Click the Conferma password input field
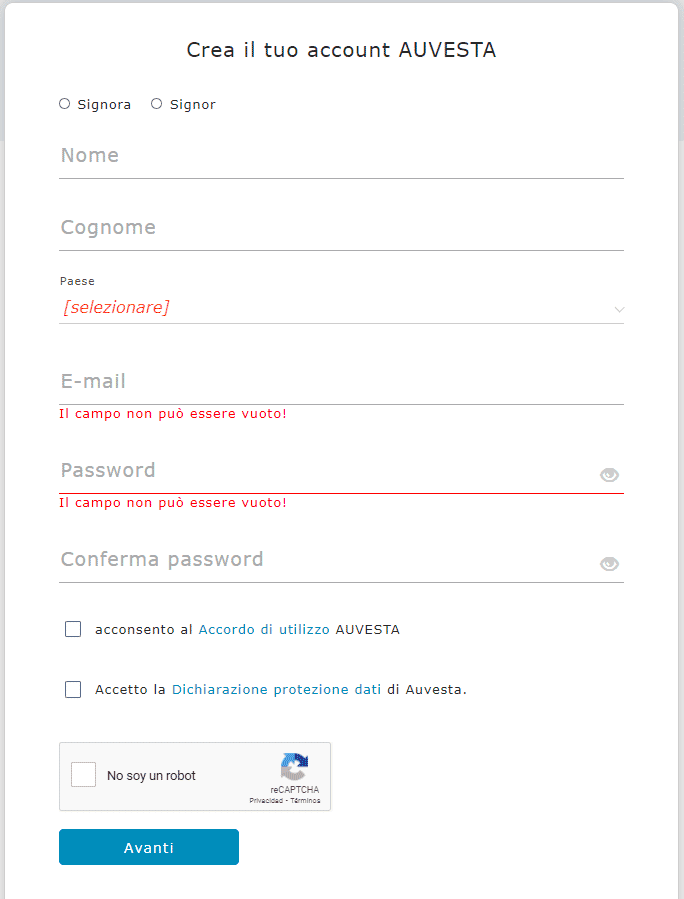Viewport: 684px width, 899px height. tap(327, 560)
